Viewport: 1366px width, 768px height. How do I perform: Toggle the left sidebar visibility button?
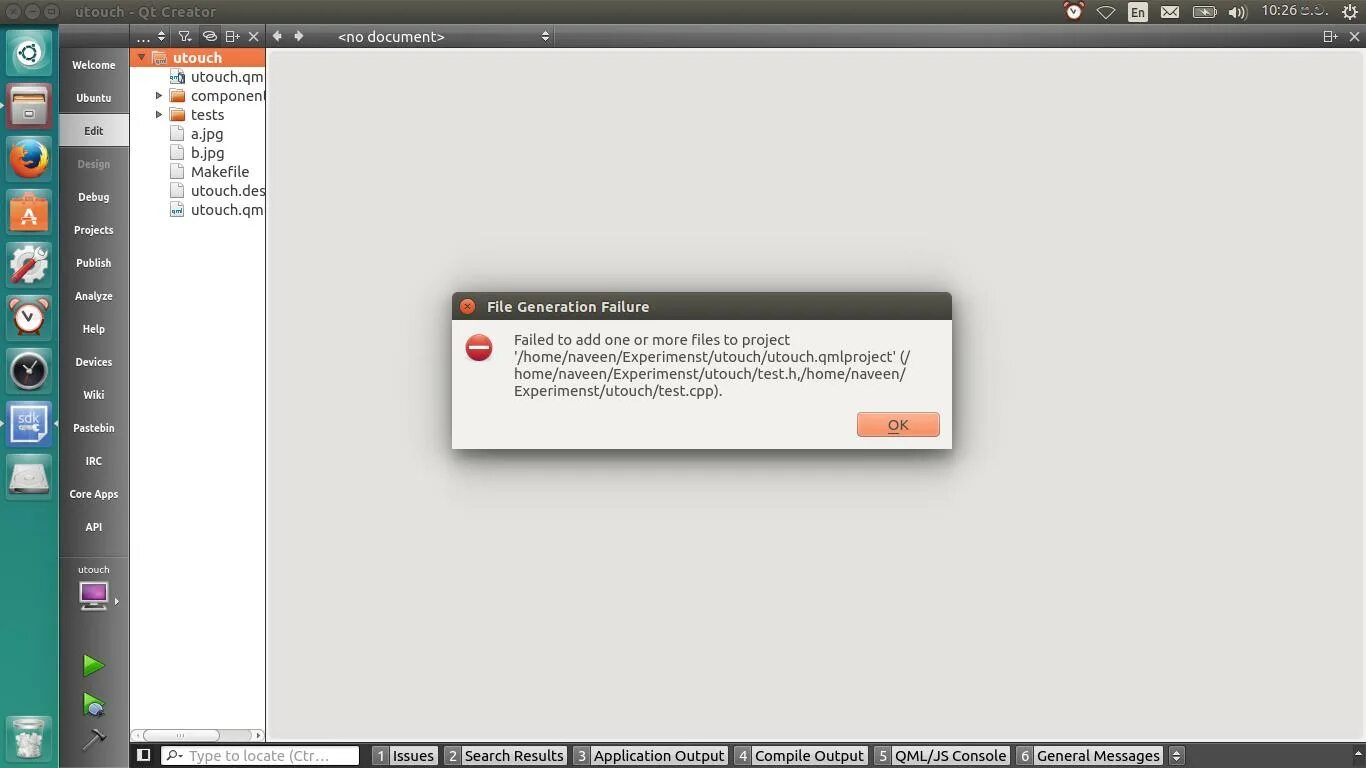[x=143, y=755]
